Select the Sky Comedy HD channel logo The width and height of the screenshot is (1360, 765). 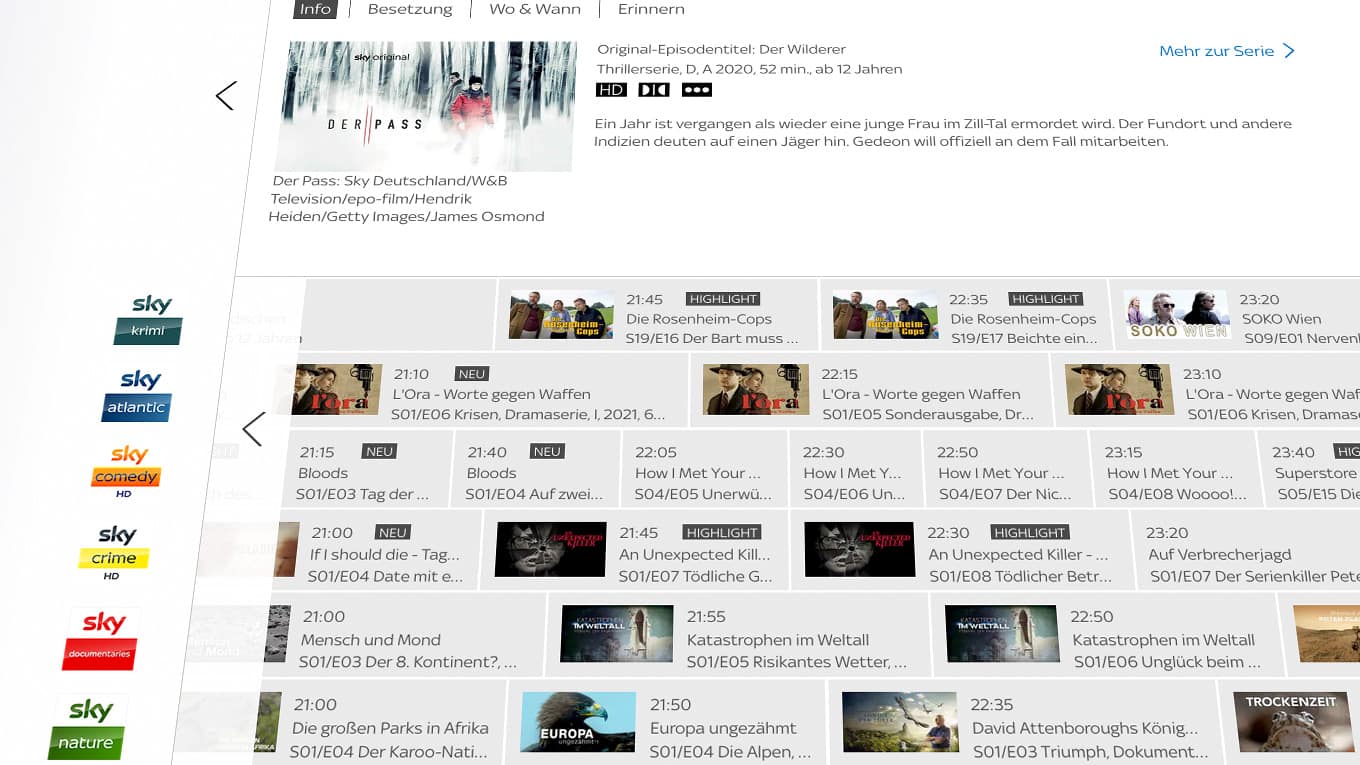point(126,471)
